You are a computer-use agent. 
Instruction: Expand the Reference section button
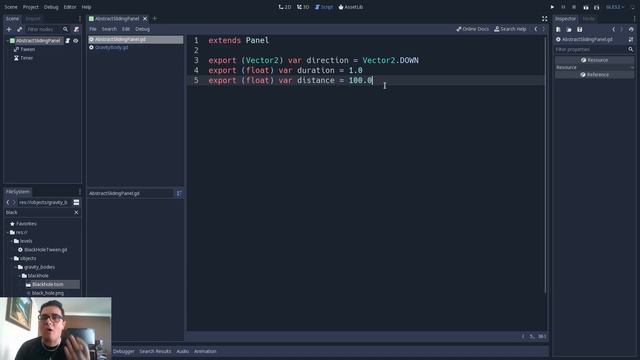pos(594,75)
